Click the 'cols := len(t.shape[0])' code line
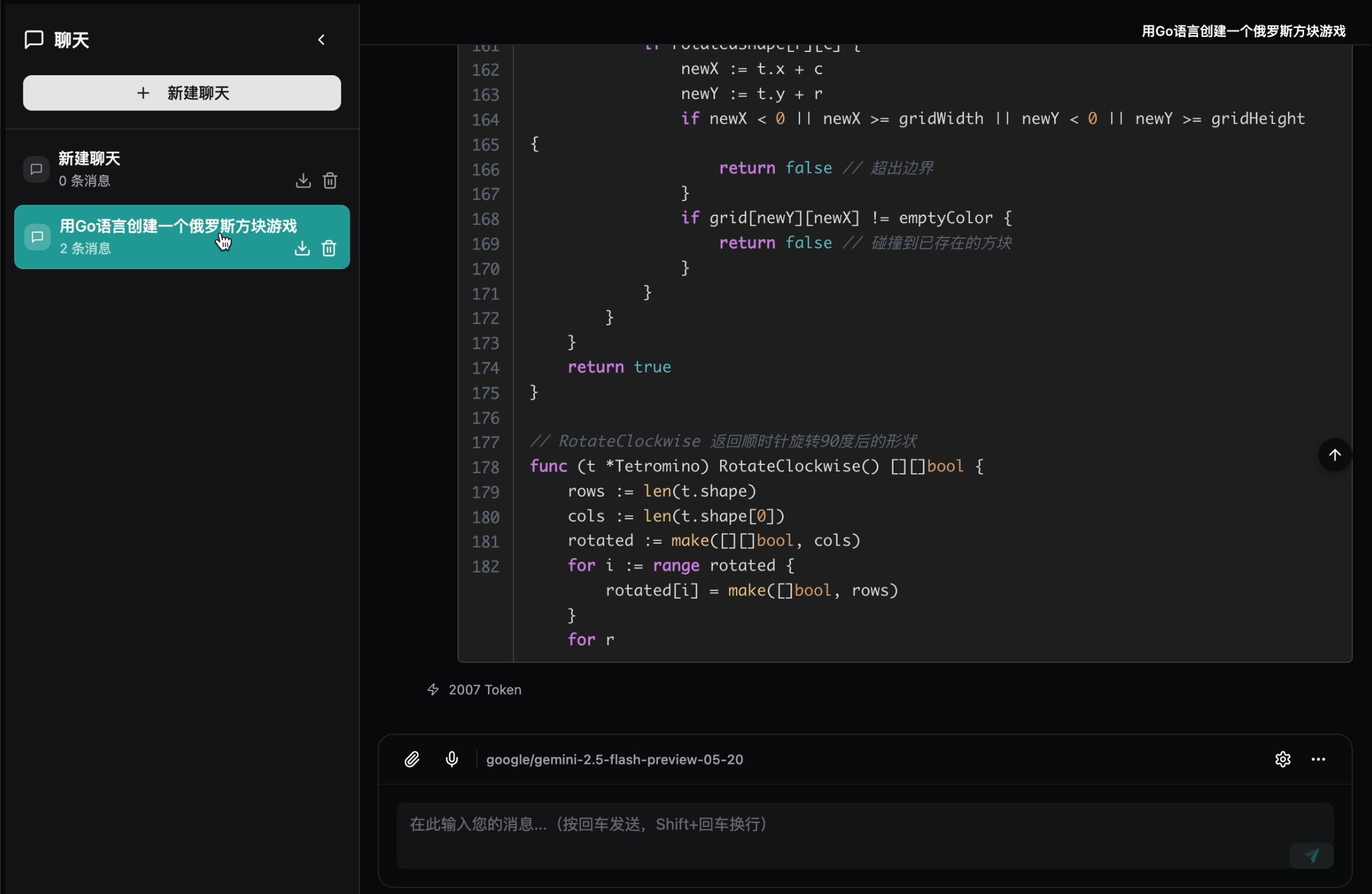This screenshot has height=894, width=1372. coord(676,516)
